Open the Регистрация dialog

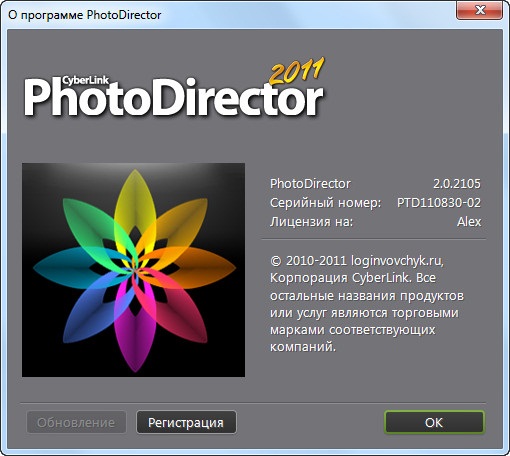tap(186, 422)
